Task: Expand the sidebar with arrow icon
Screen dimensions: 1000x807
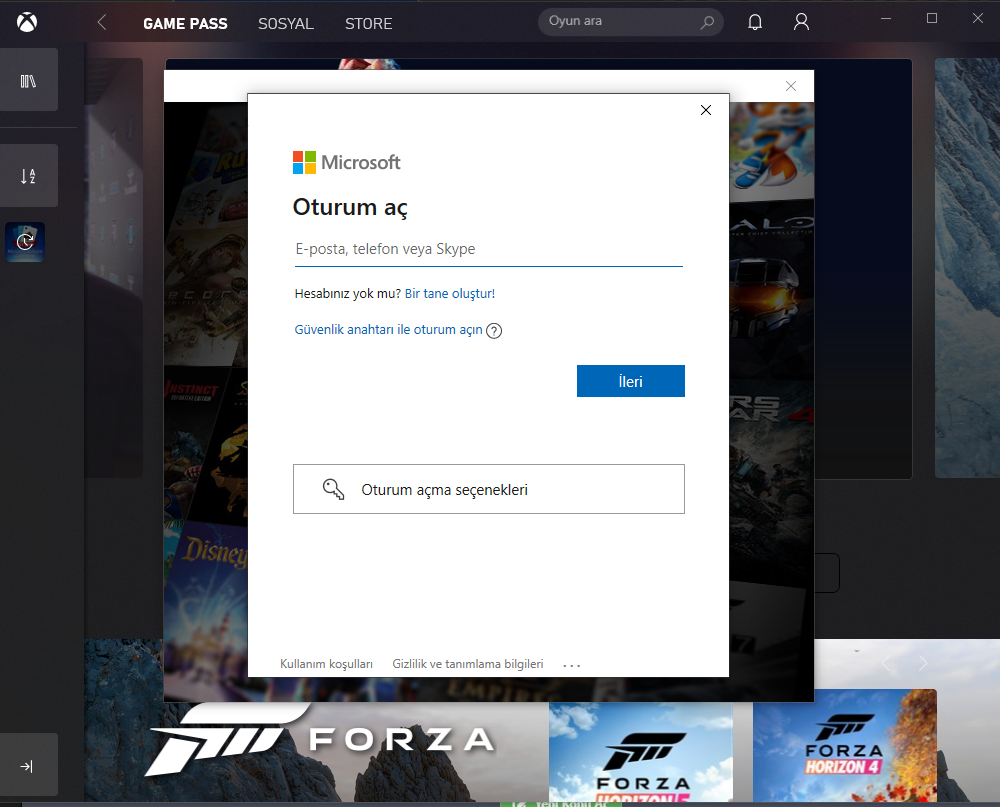Action: click(x=27, y=766)
